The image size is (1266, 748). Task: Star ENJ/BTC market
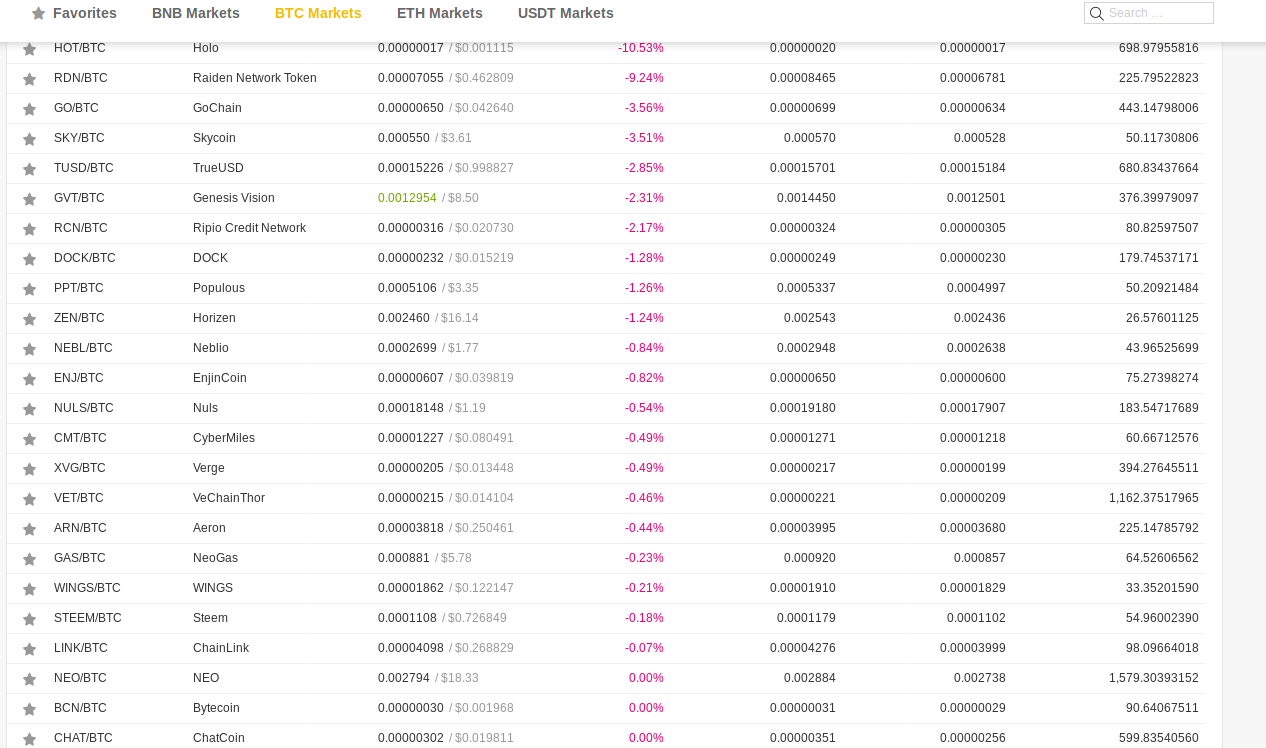[30, 379]
